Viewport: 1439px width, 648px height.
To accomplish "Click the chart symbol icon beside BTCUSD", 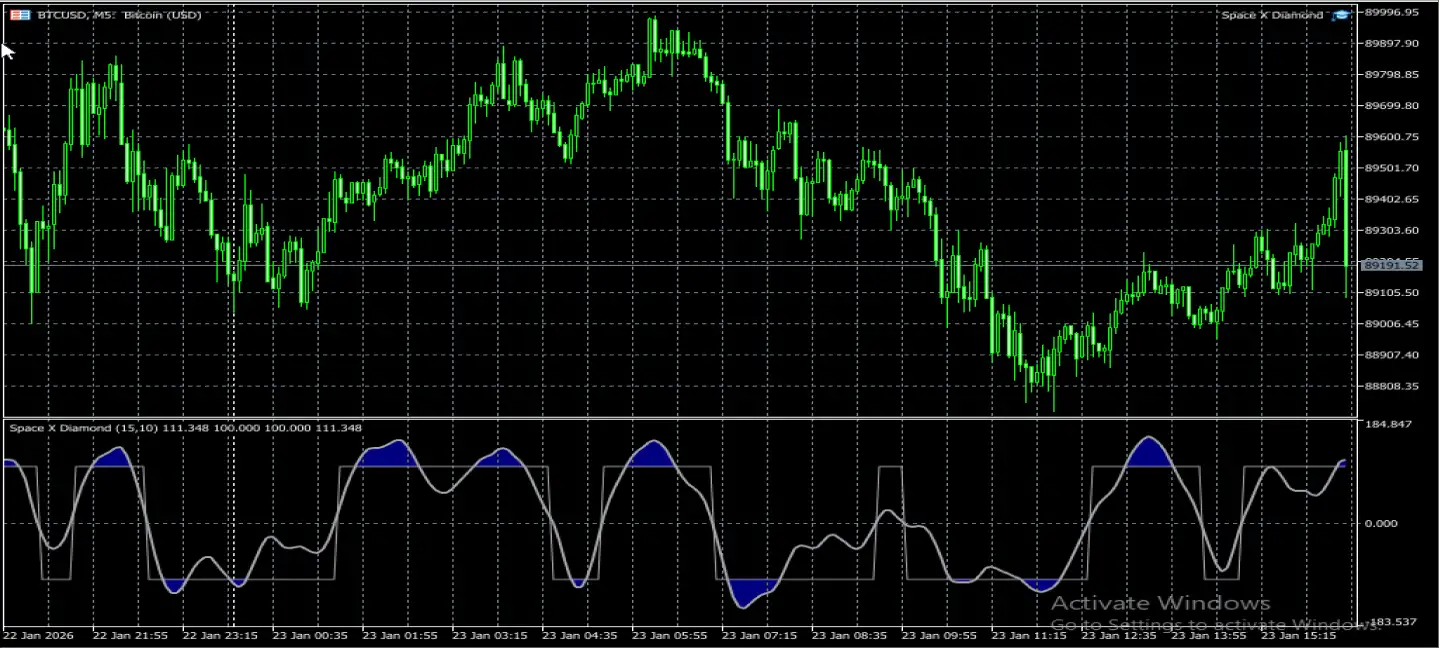I will (x=19, y=15).
